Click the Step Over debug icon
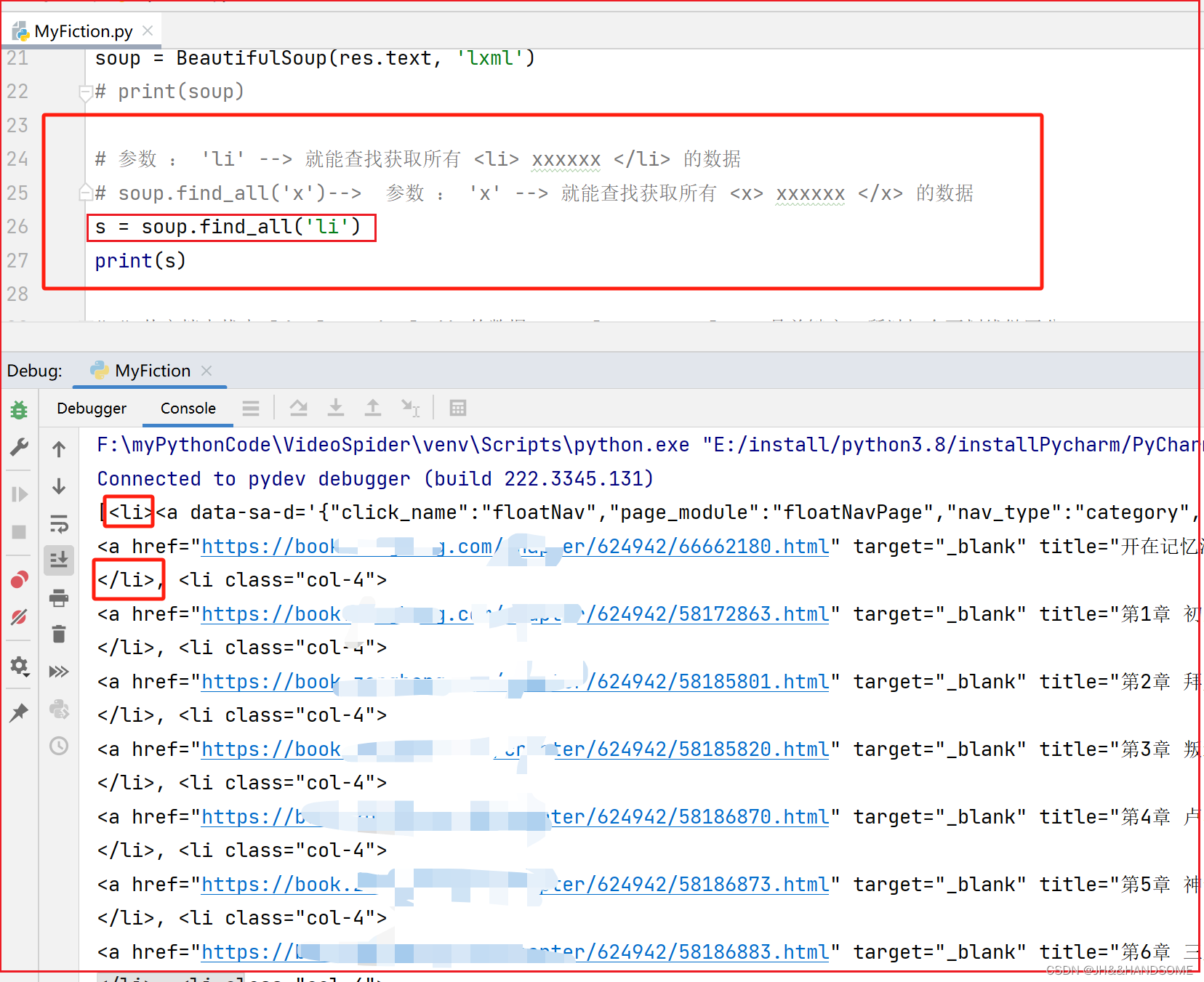1204x982 pixels. click(299, 409)
